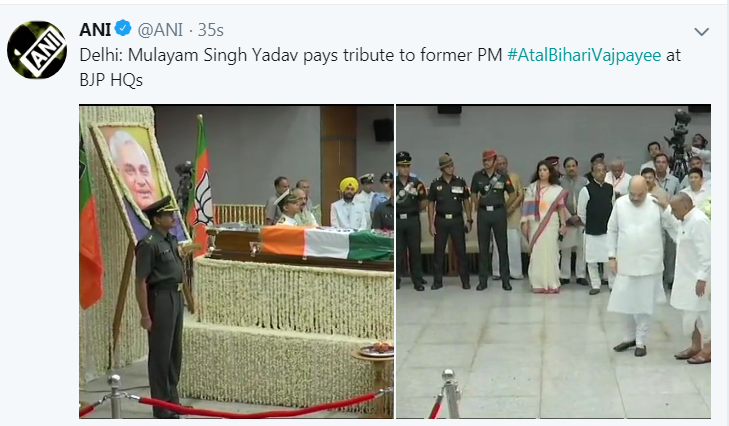This screenshot has height=426, width=729.
Task: Open the #AtalBihariVajpayee hashtag link
Action: pyautogui.click(x=584, y=55)
